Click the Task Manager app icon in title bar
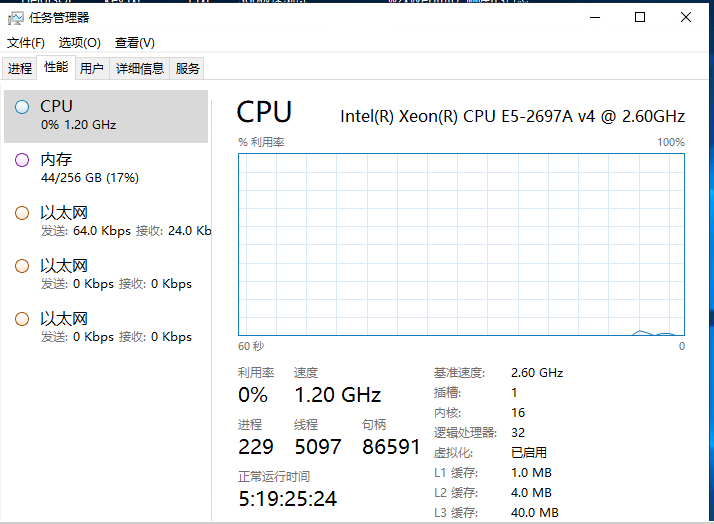This screenshot has height=524, width=714. click(x=15, y=18)
